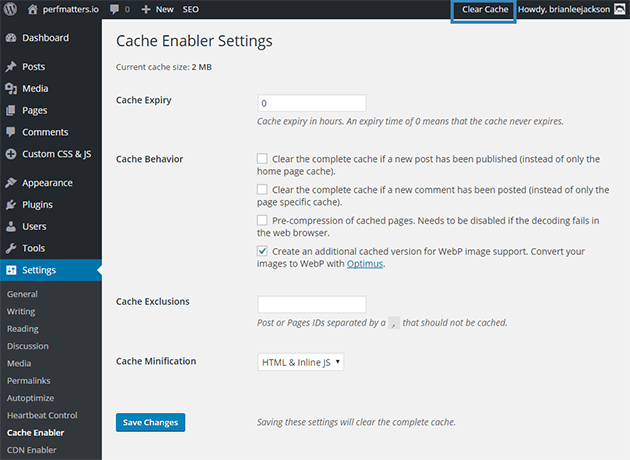Enable clearing complete cache on new comment
The image size is (630, 460).
tap(262, 189)
